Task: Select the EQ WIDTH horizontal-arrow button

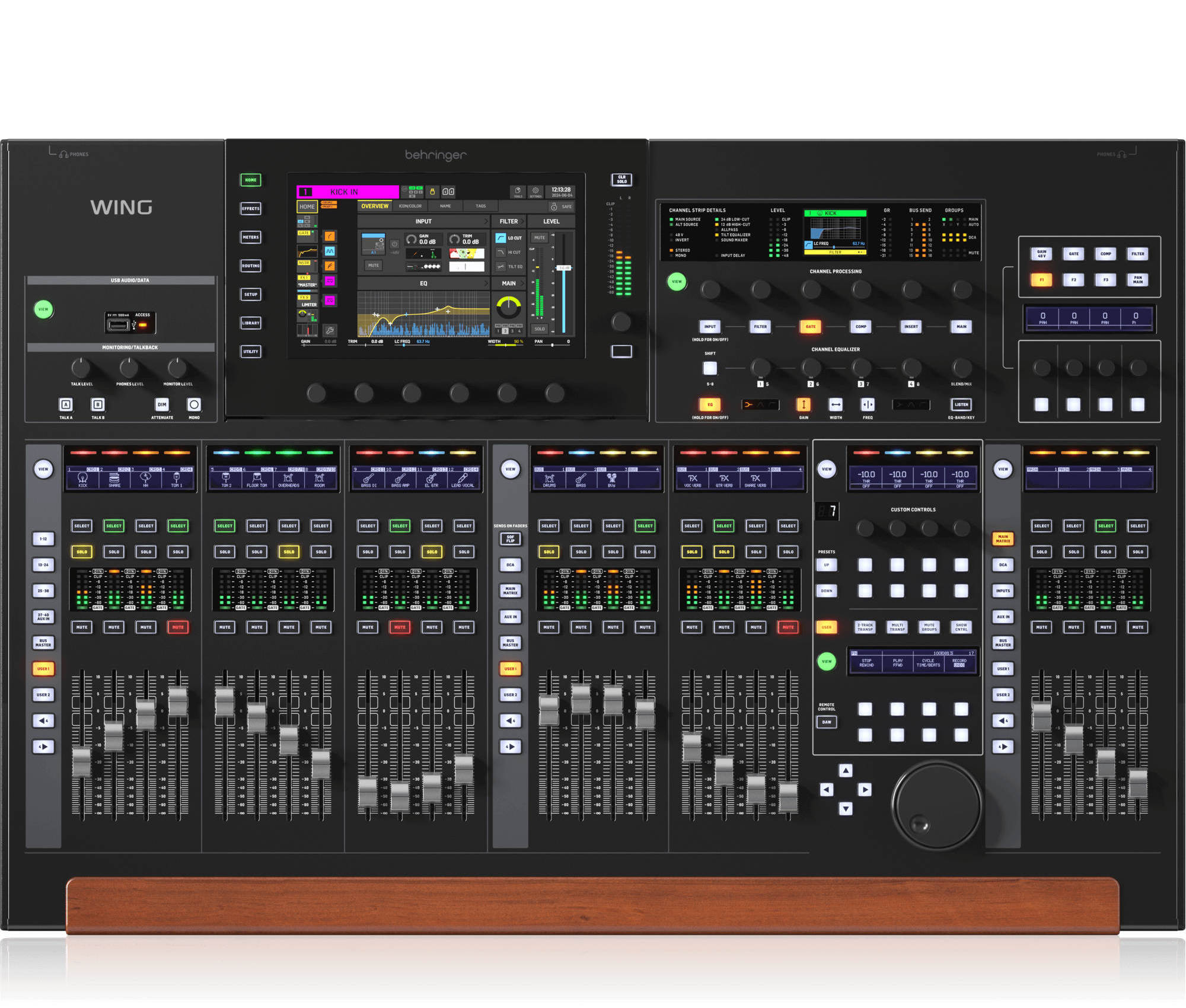Action: (836, 404)
